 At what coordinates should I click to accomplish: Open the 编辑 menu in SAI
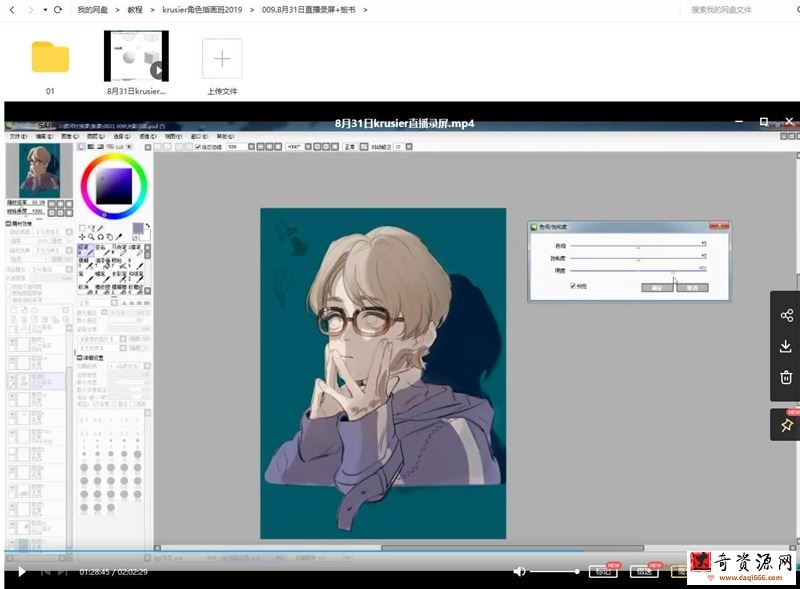point(44,136)
